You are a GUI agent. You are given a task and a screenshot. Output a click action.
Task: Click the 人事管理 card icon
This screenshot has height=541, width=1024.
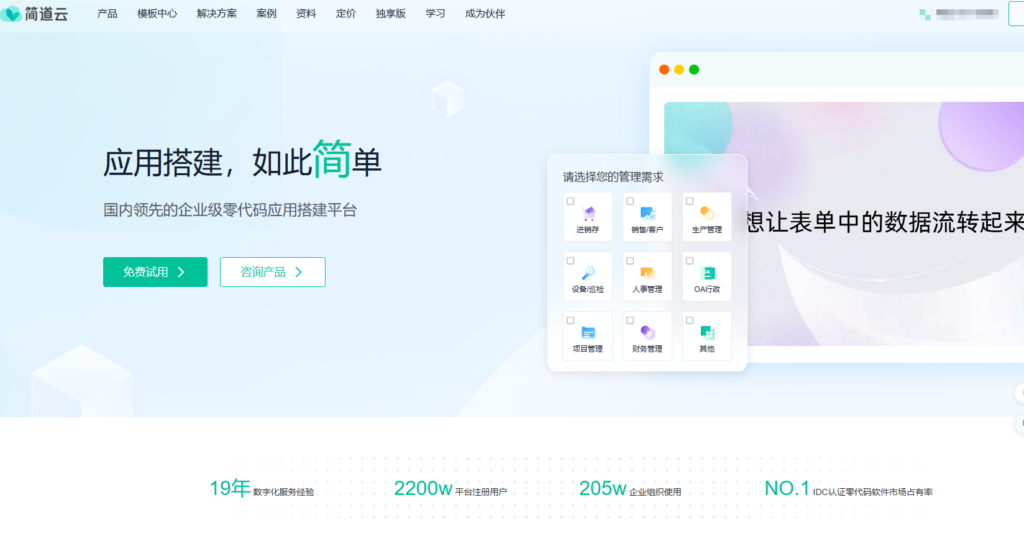[x=647, y=273]
